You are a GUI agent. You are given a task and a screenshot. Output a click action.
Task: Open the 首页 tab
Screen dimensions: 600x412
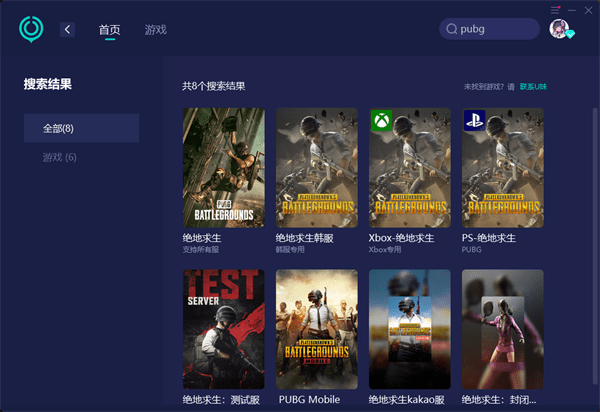[x=109, y=29]
